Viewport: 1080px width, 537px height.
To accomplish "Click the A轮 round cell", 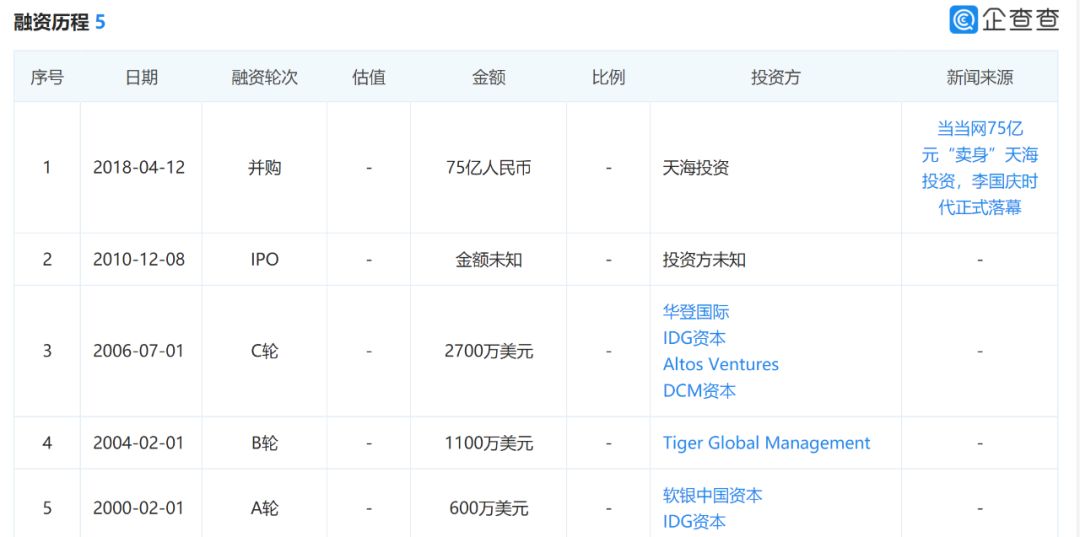I will tap(264, 509).
